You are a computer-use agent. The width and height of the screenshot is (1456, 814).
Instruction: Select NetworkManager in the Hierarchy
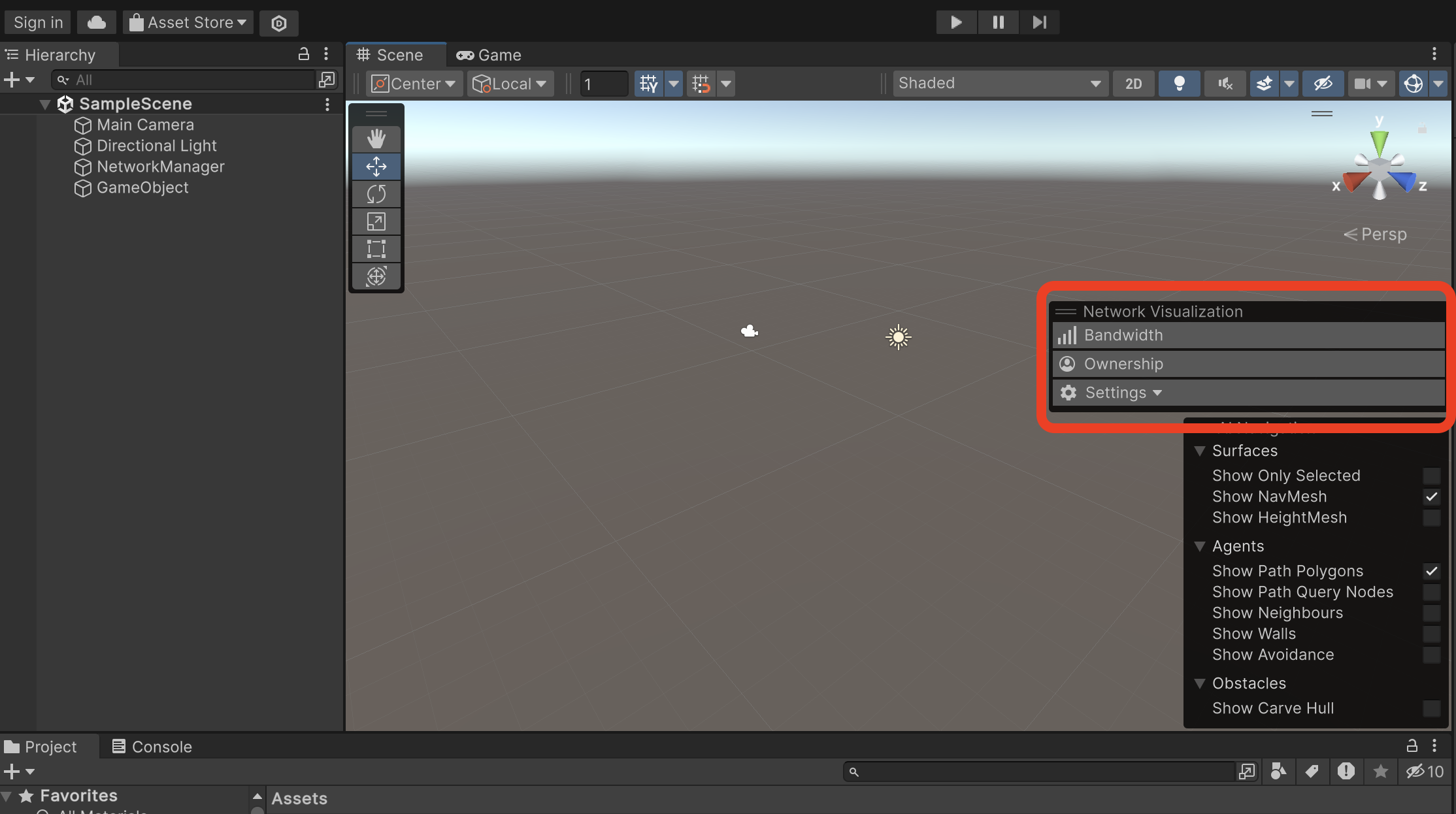click(160, 167)
